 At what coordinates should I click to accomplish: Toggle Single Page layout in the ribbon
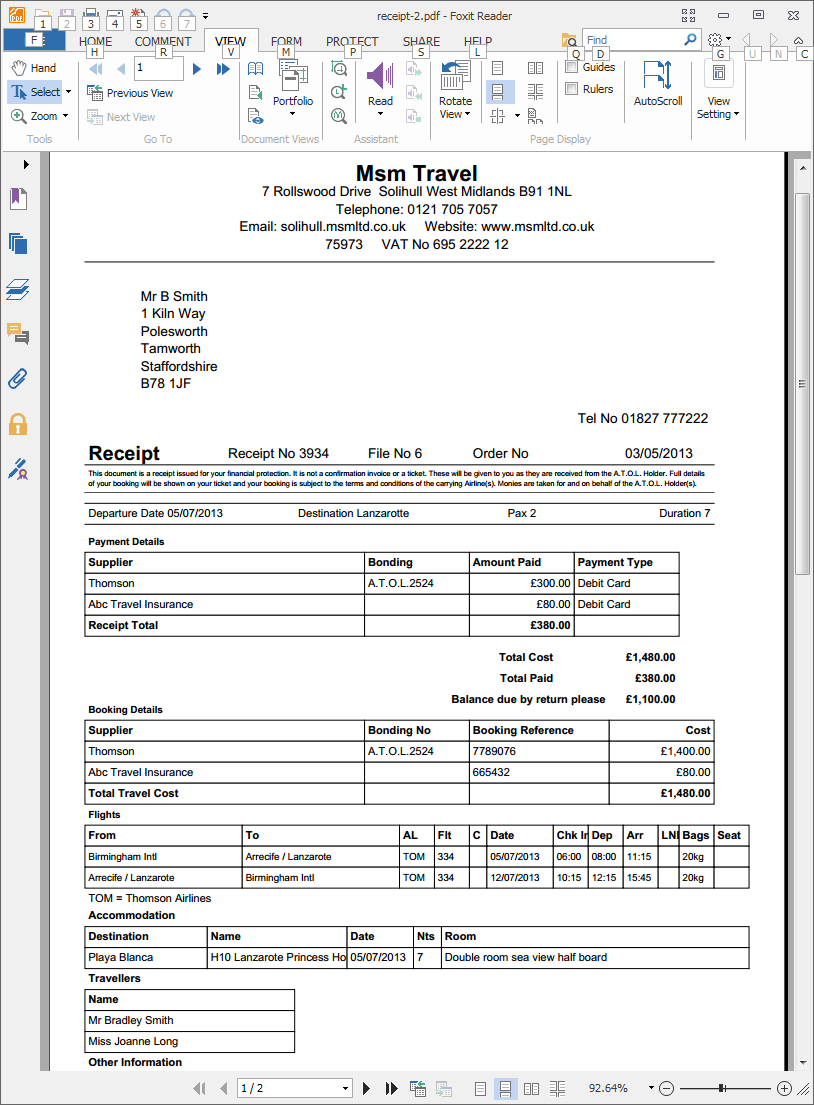[498, 68]
